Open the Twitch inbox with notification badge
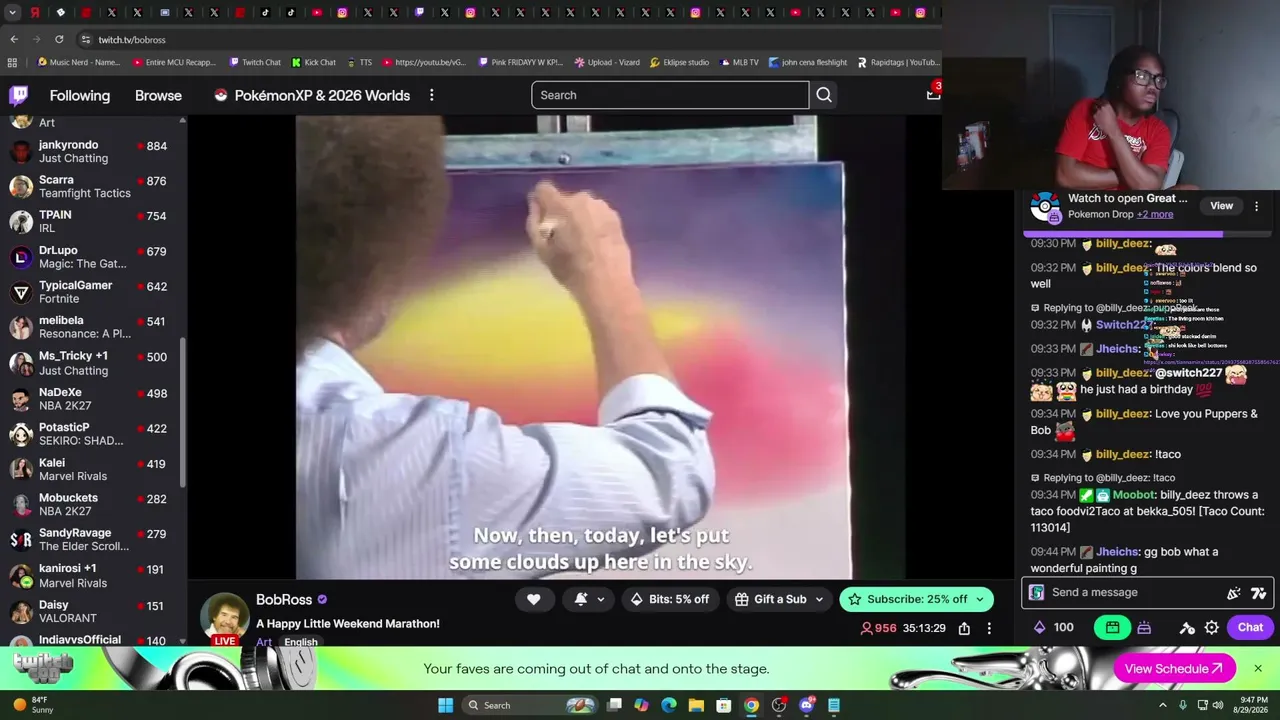The height and width of the screenshot is (720, 1280). click(x=933, y=93)
